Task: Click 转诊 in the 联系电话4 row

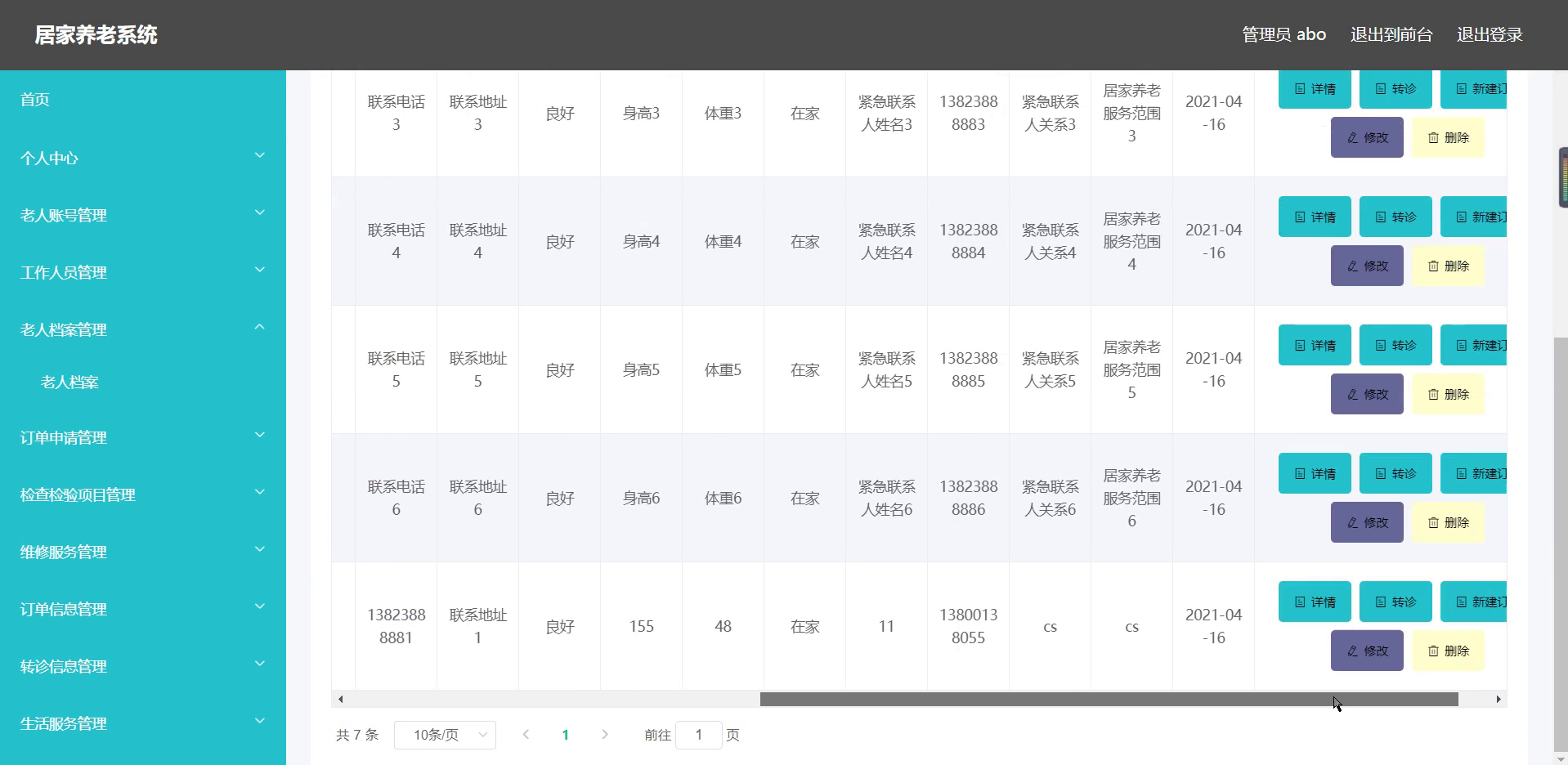Action: pos(1396,217)
